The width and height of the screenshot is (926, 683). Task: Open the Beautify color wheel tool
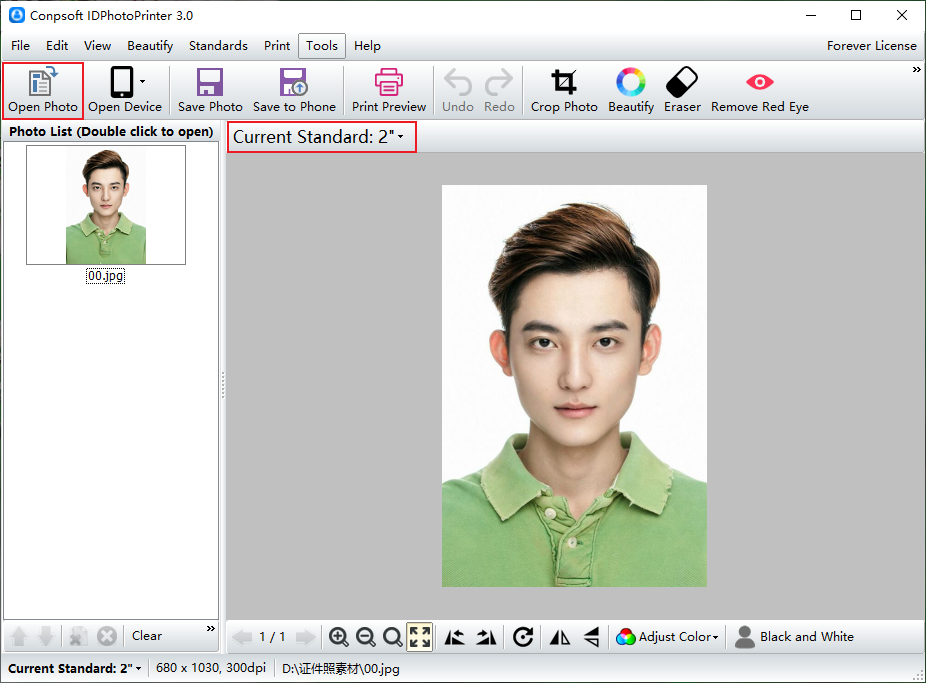tap(631, 90)
